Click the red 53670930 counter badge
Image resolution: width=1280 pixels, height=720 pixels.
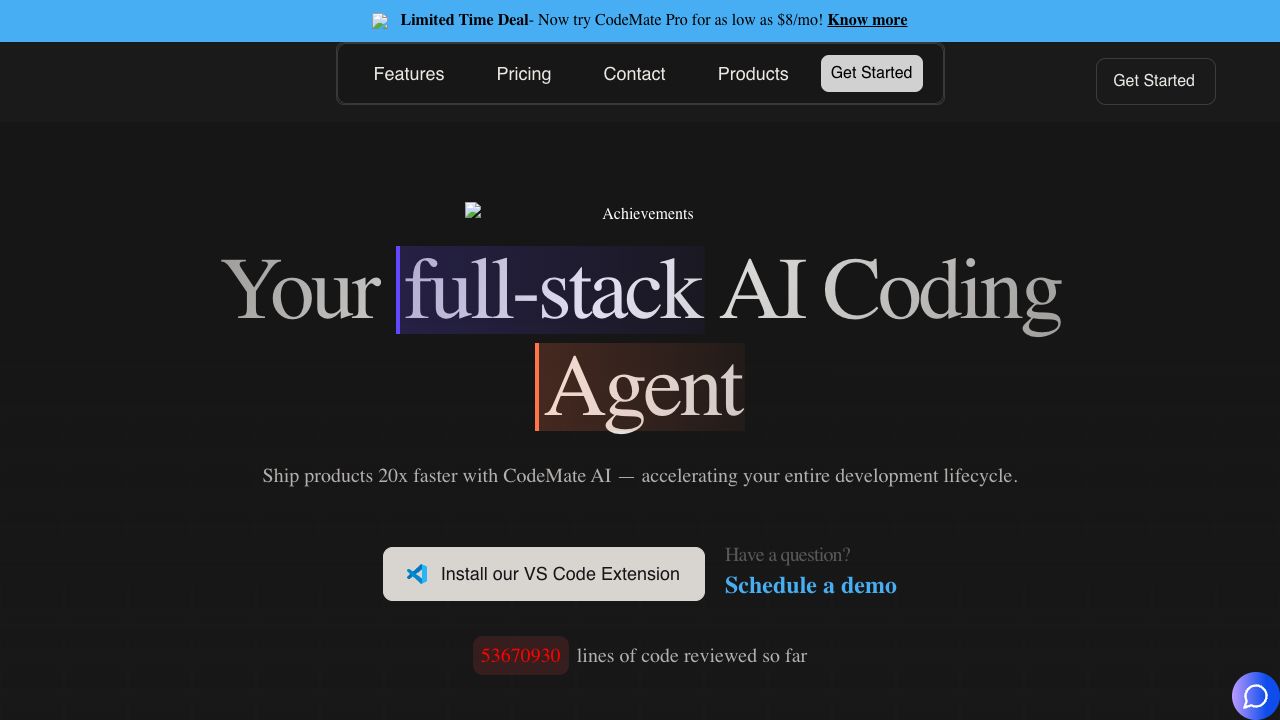click(x=520, y=656)
